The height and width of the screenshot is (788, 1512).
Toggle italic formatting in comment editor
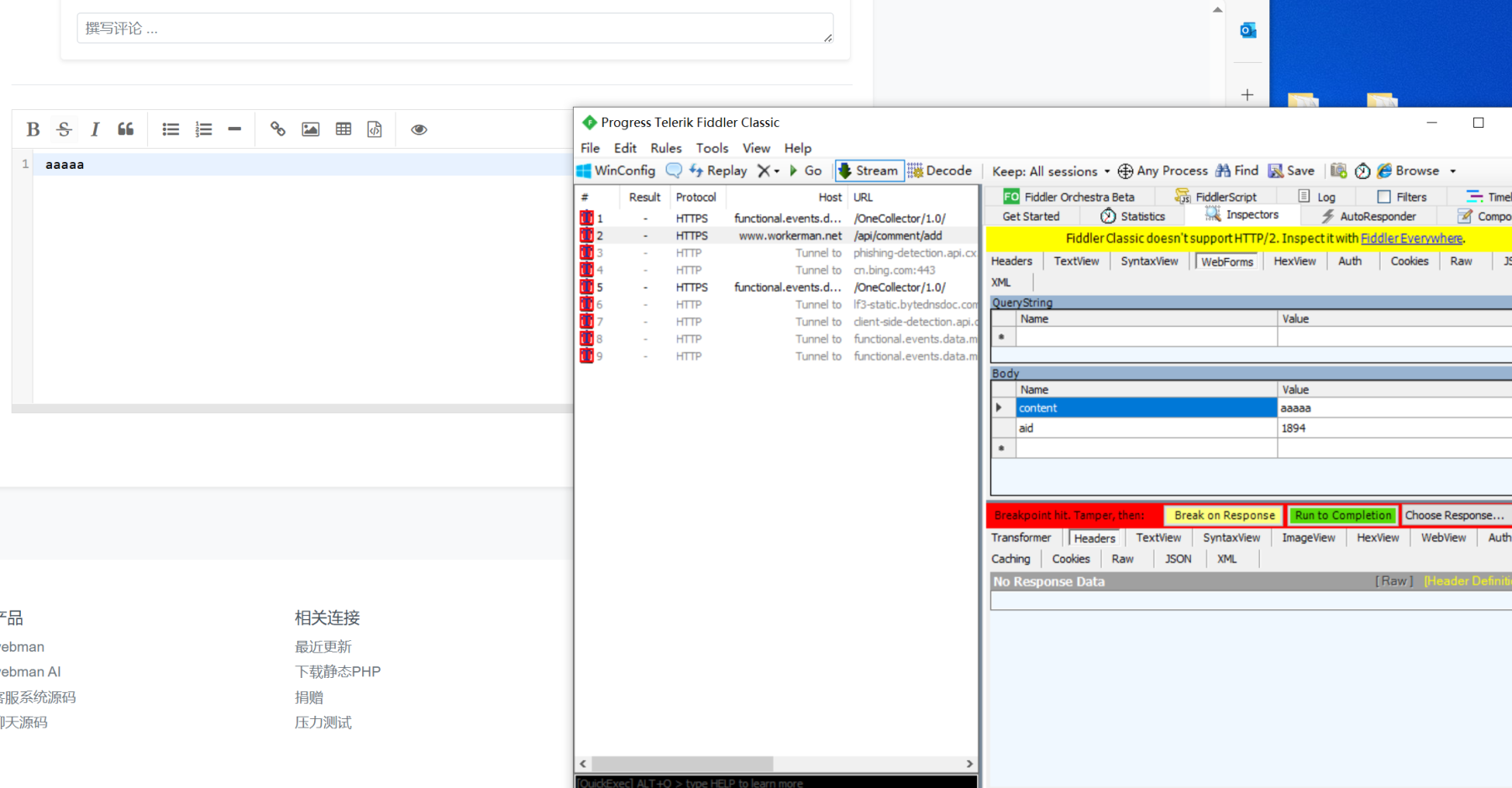point(95,129)
